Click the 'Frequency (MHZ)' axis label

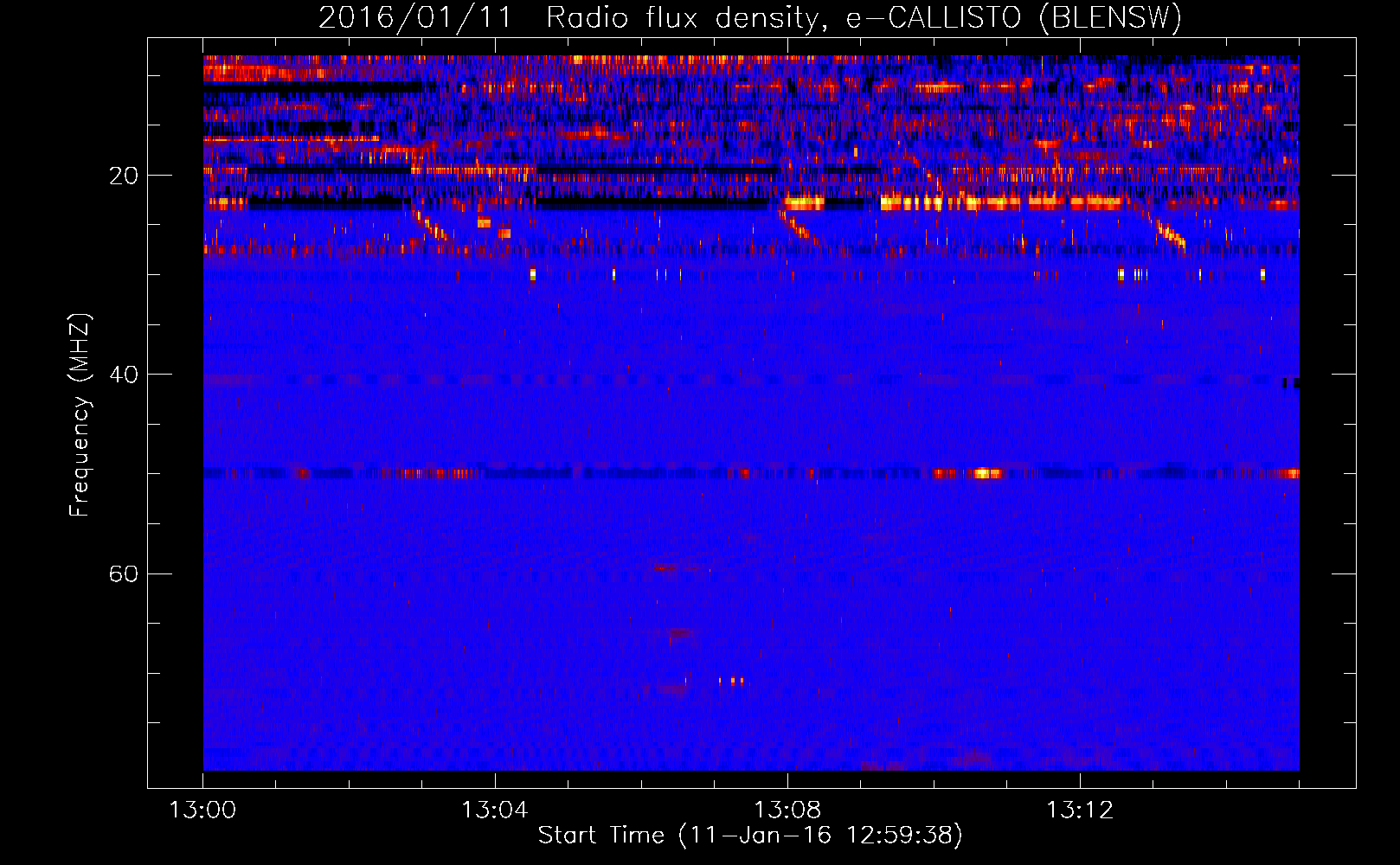[x=80, y=415]
